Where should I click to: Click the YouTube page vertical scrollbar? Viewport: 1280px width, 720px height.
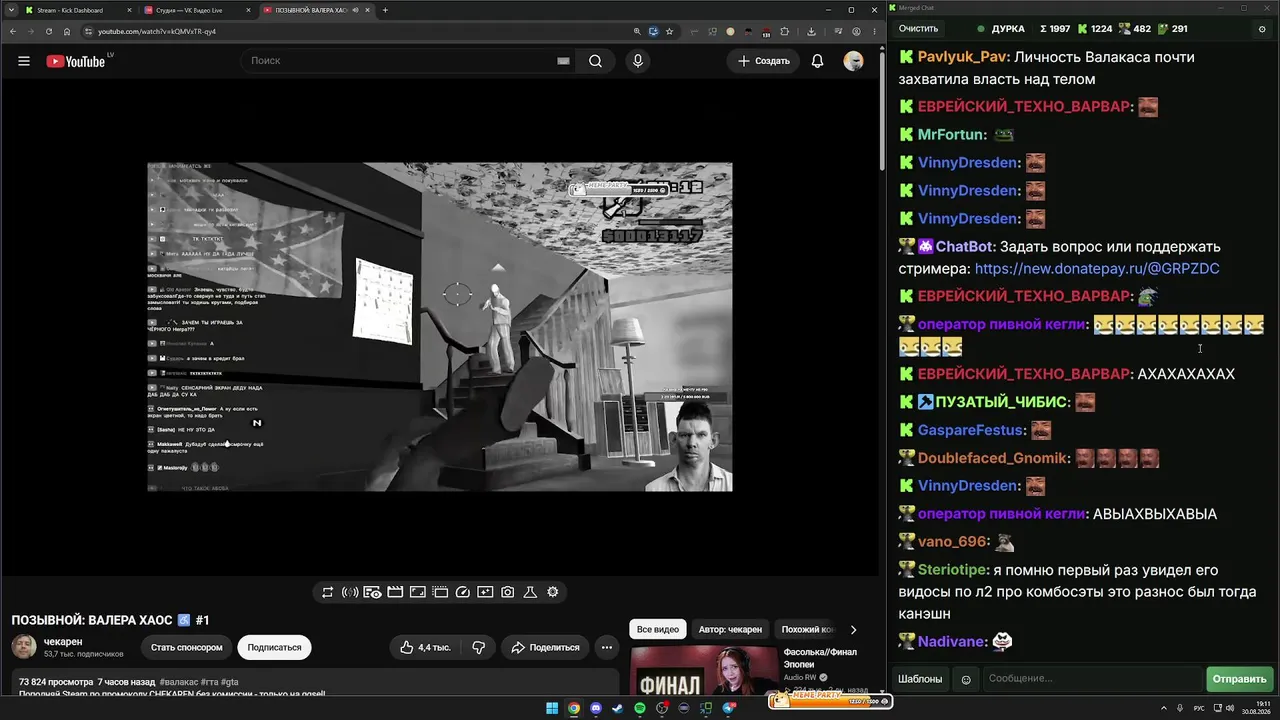[x=881, y=110]
